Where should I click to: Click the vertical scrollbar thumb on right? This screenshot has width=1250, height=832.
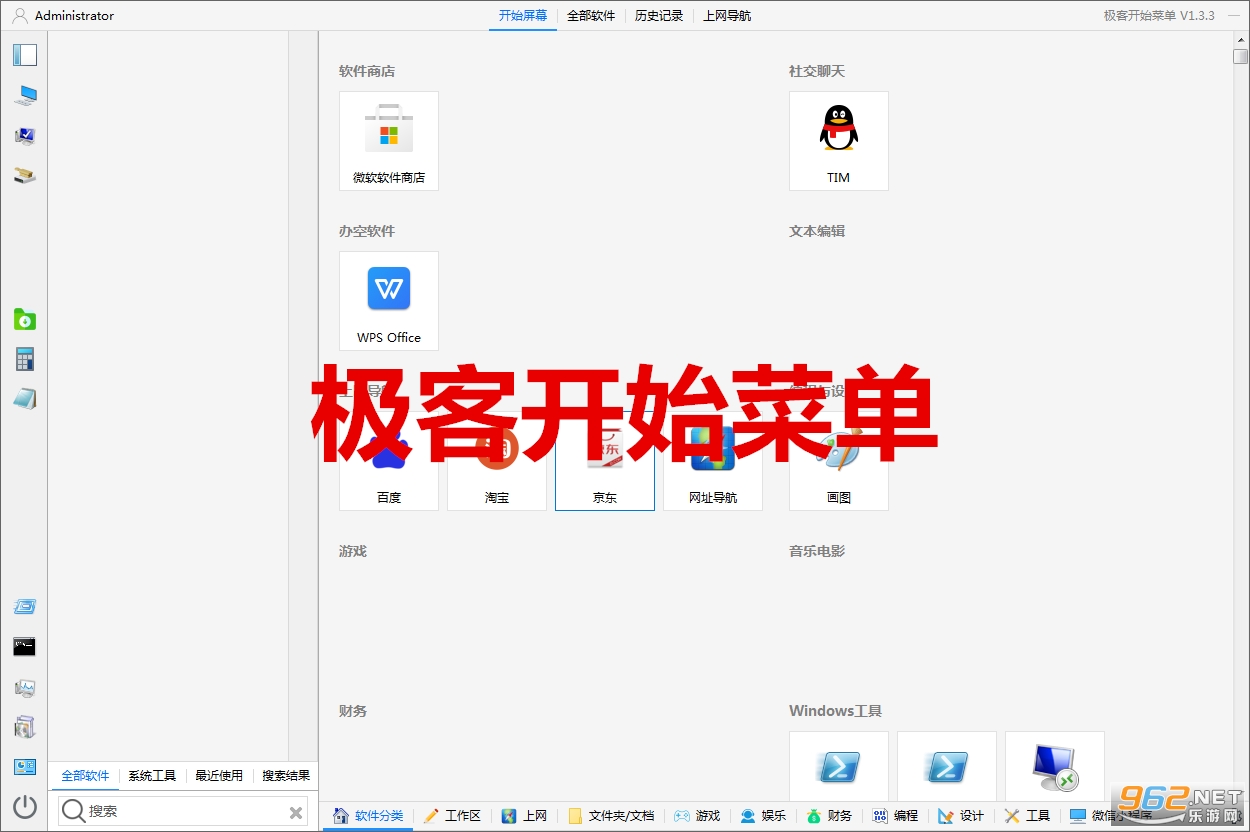1240,56
